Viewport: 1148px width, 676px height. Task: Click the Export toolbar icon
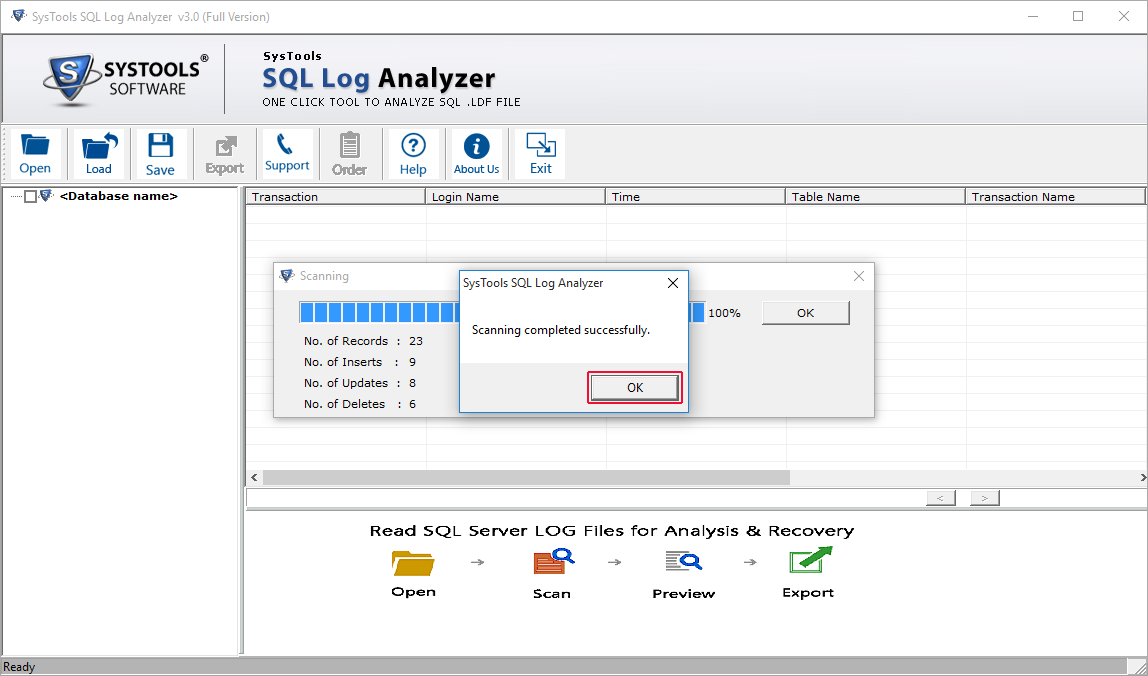point(224,154)
